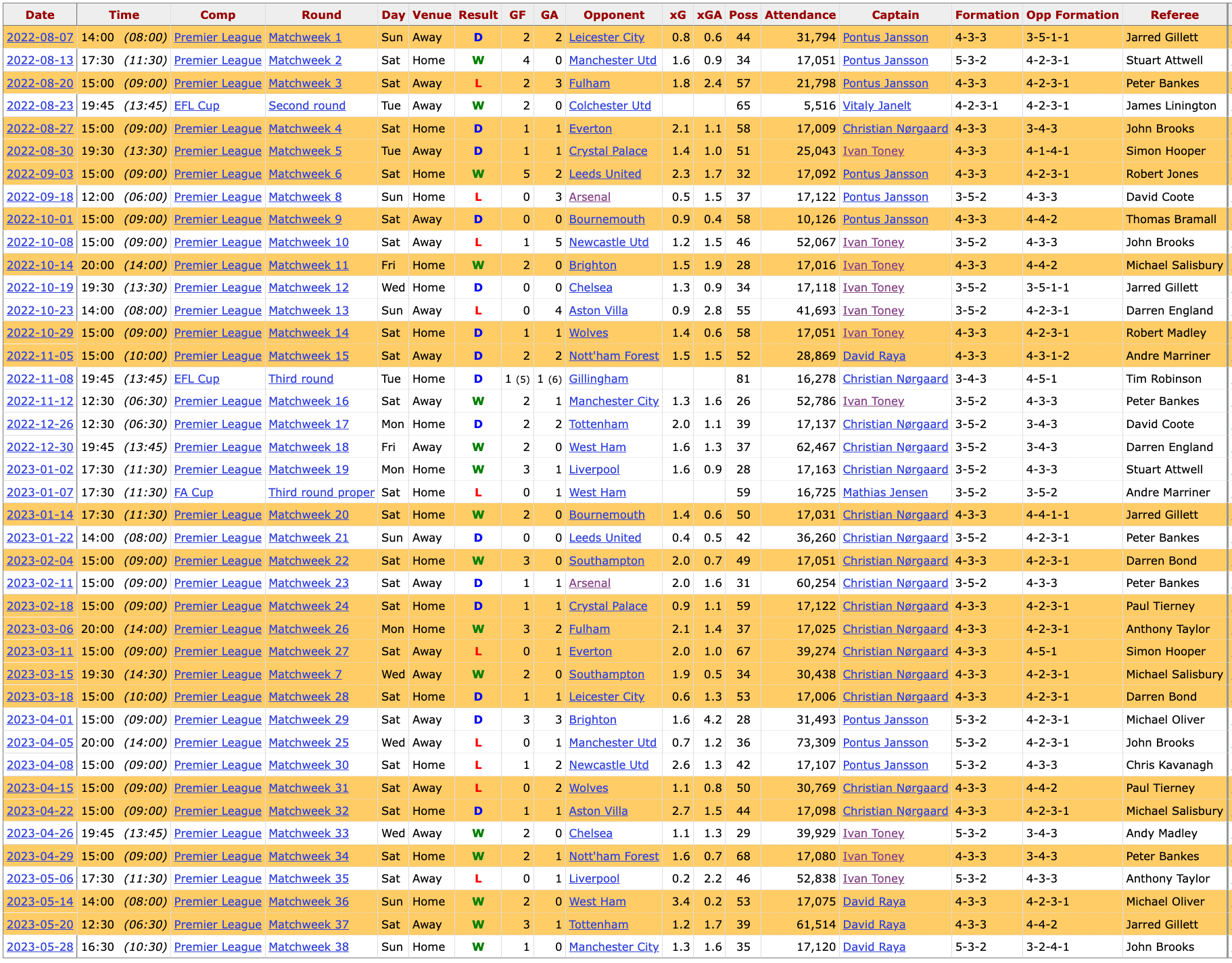Viewport: 1232px width, 963px height.
Task: Click David Raya in Matchweek 37 row
Action: coord(874,924)
